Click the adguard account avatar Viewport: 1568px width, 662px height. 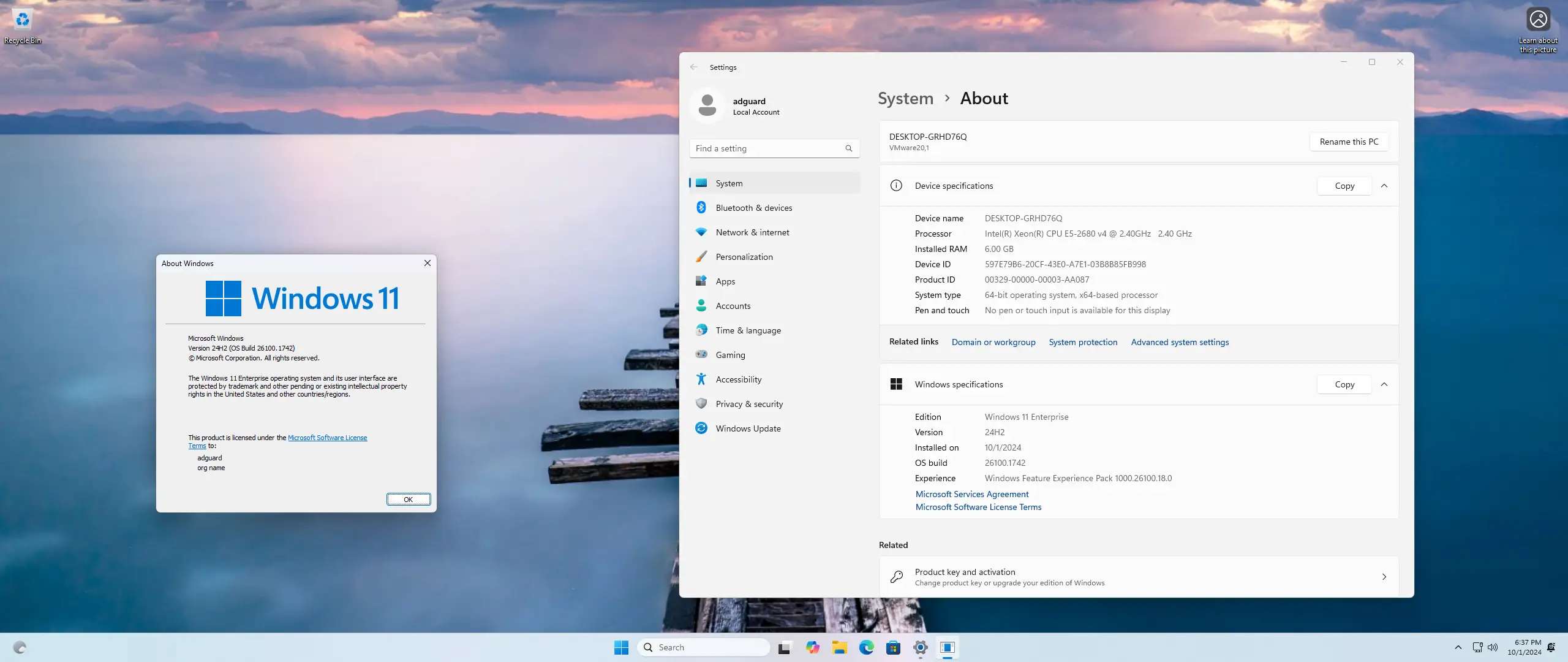pos(707,105)
